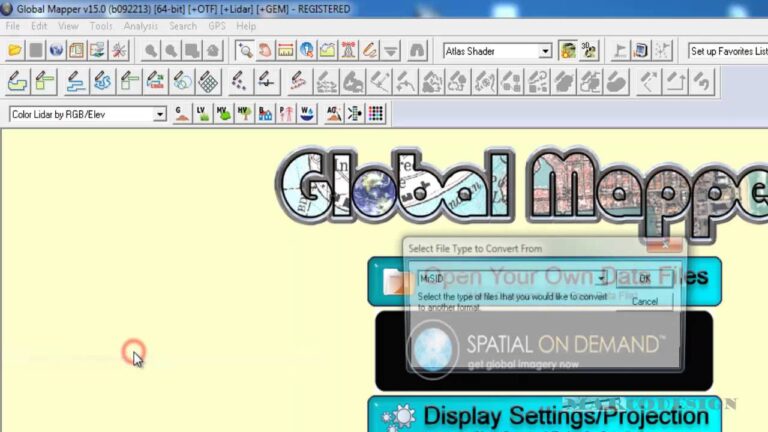This screenshot has height=432, width=768.
Task: Open the File menu
Action: coord(13,26)
